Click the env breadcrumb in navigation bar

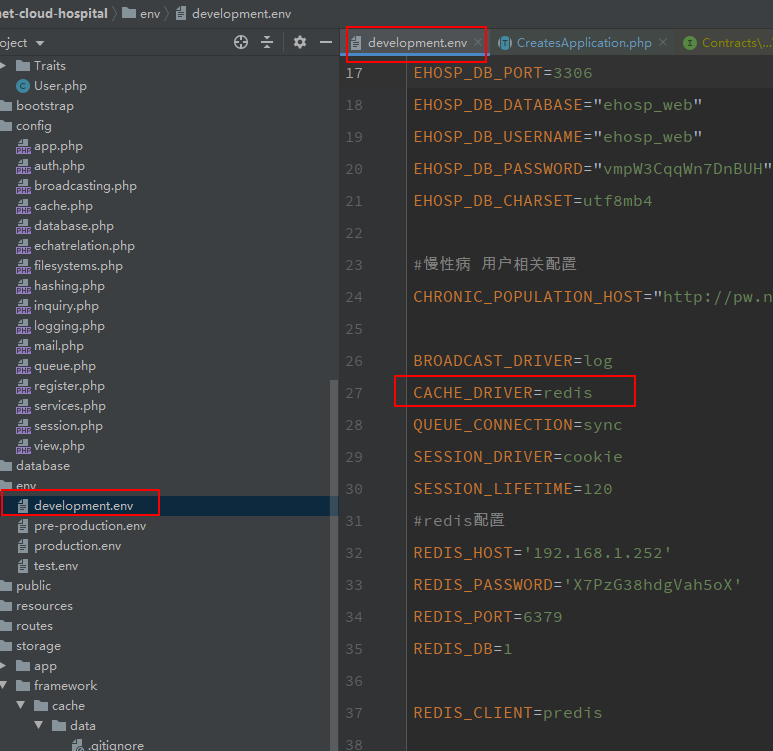click(x=149, y=13)
